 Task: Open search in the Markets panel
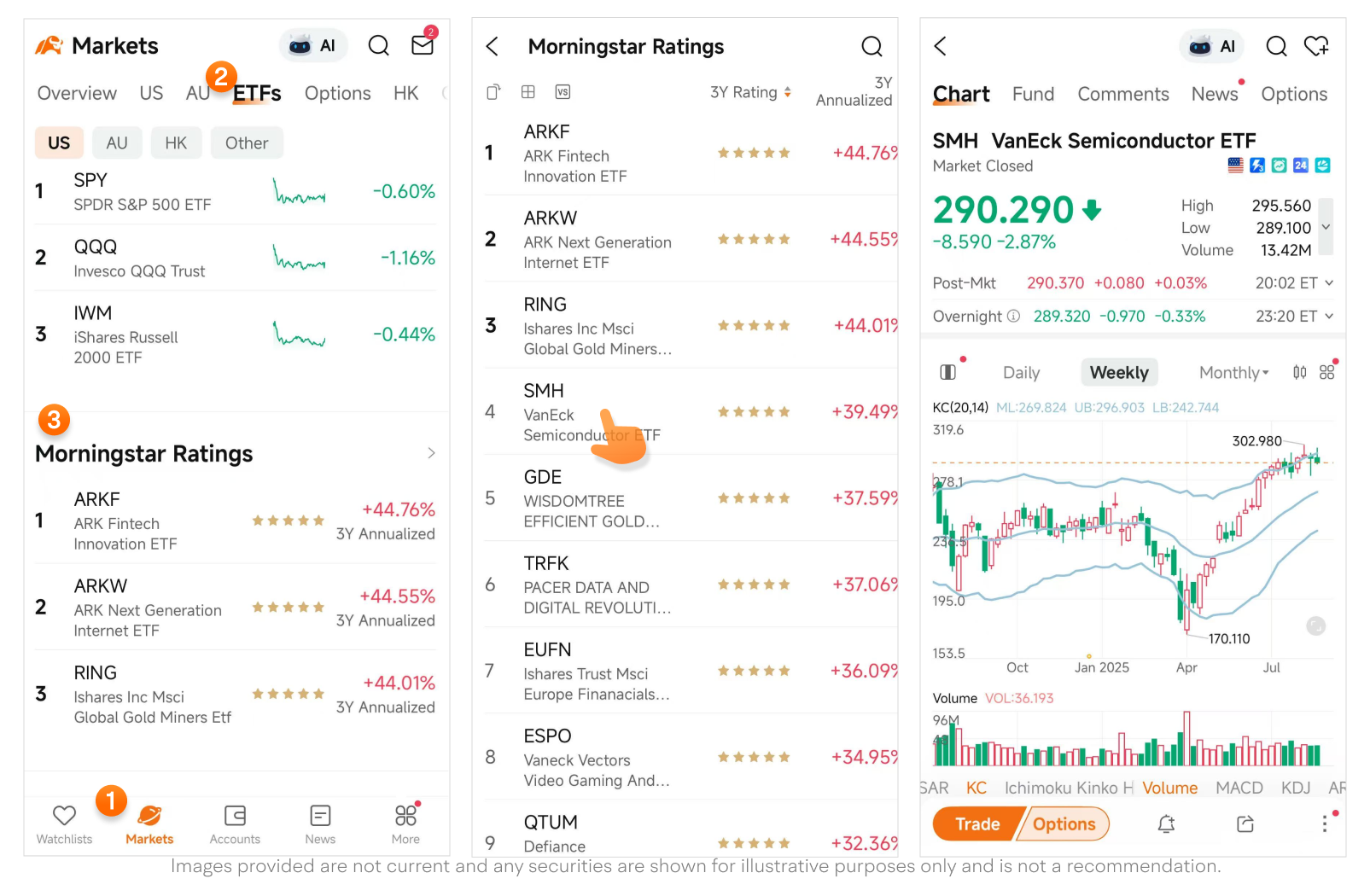click(379, 45)
